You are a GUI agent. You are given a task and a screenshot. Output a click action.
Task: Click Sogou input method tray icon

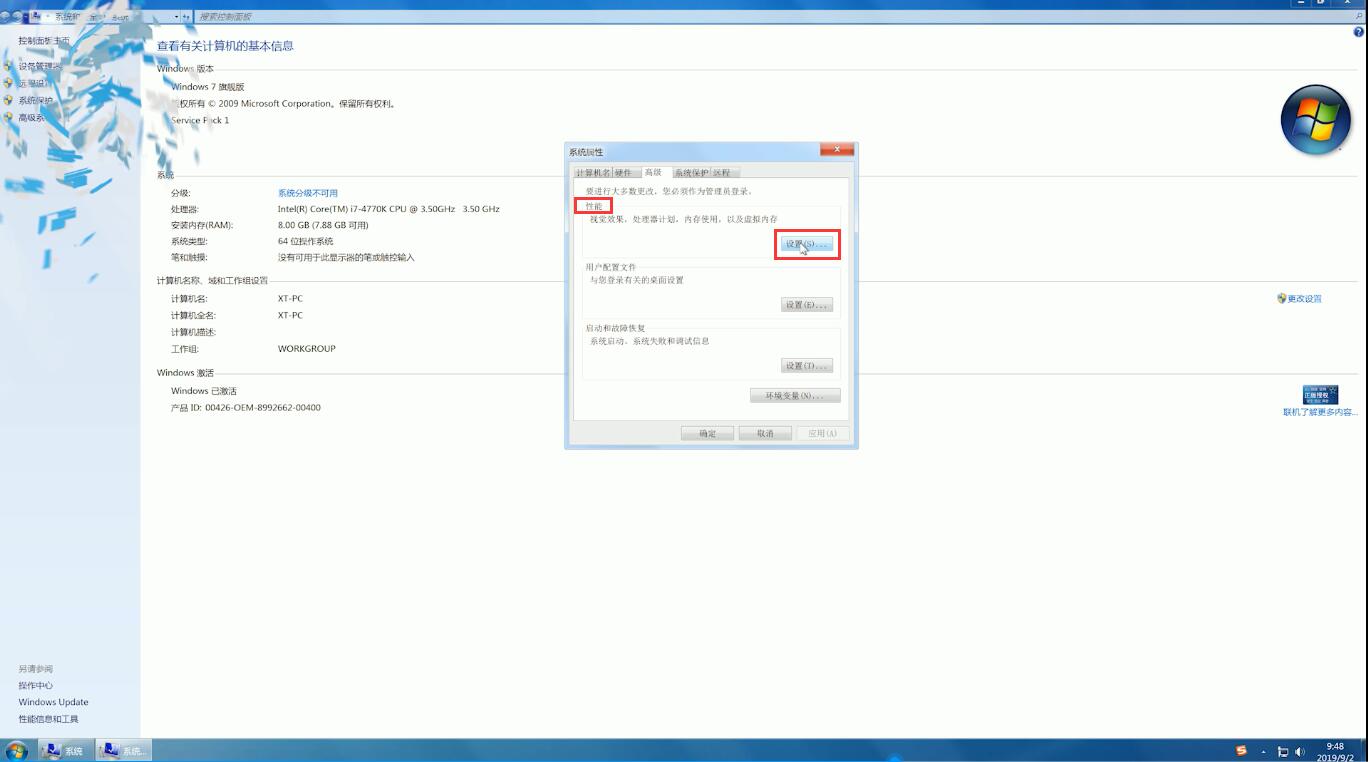[x=1241, y=751]
